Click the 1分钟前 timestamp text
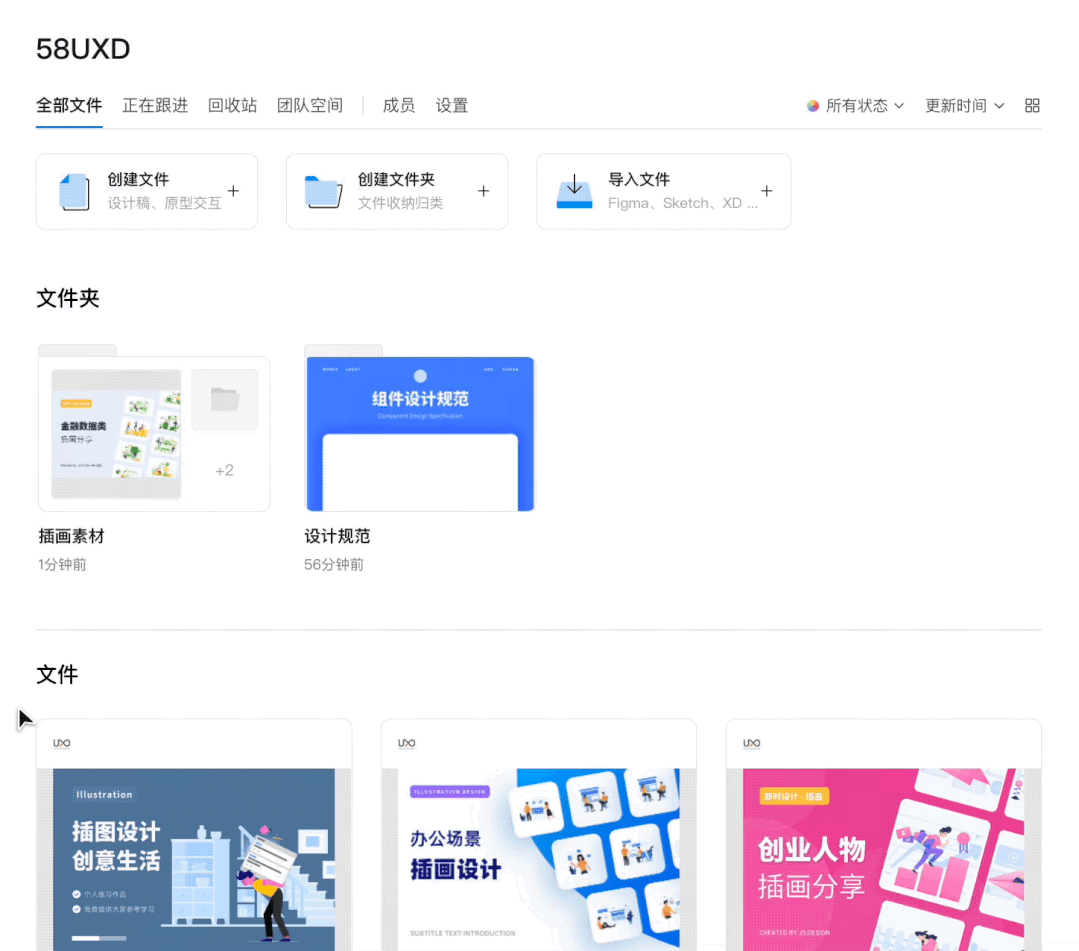The height and width of the screenshot is (951, 1079). coord(62,564)
